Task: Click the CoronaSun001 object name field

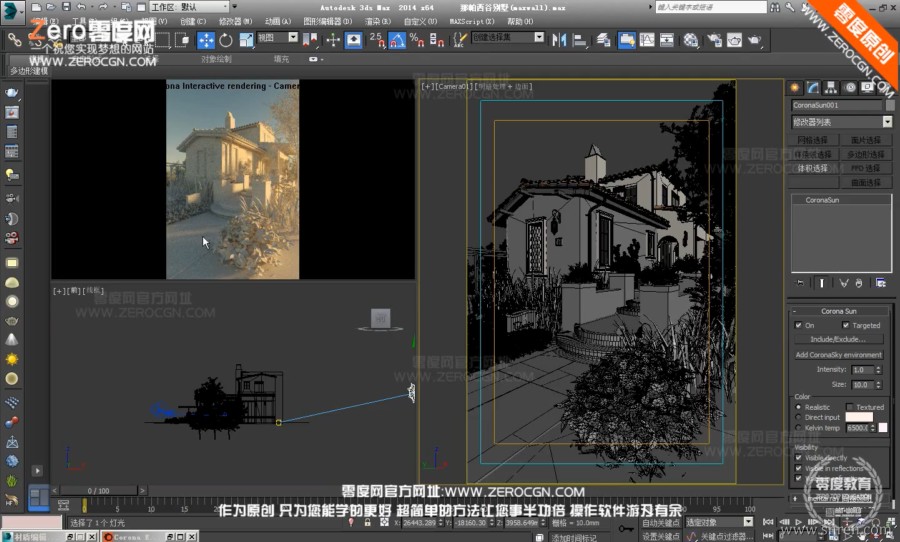Action: pyautogui.click(x=836, y=105)
